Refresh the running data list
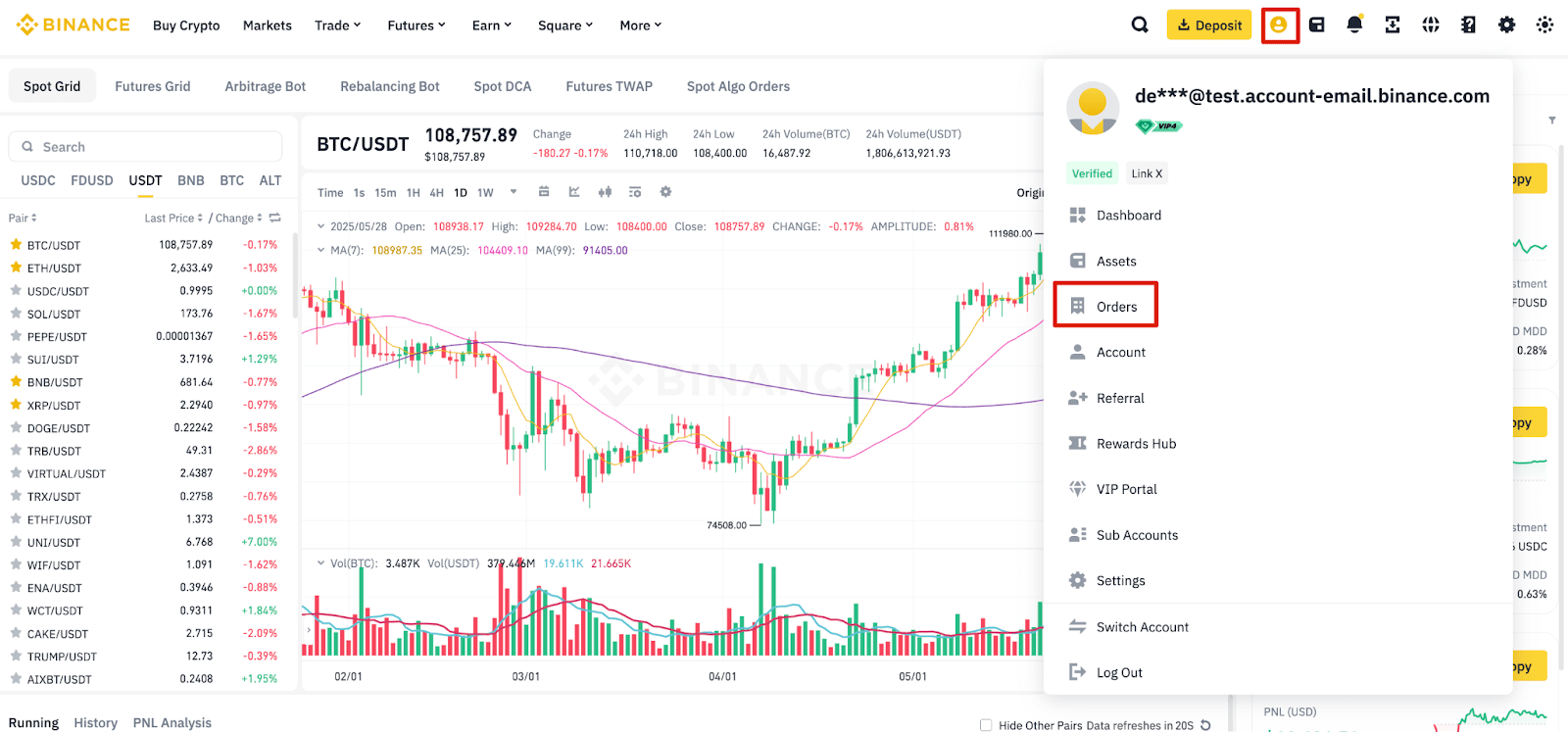Viewport: 1568px width, 732px height. click(1205, 725)
